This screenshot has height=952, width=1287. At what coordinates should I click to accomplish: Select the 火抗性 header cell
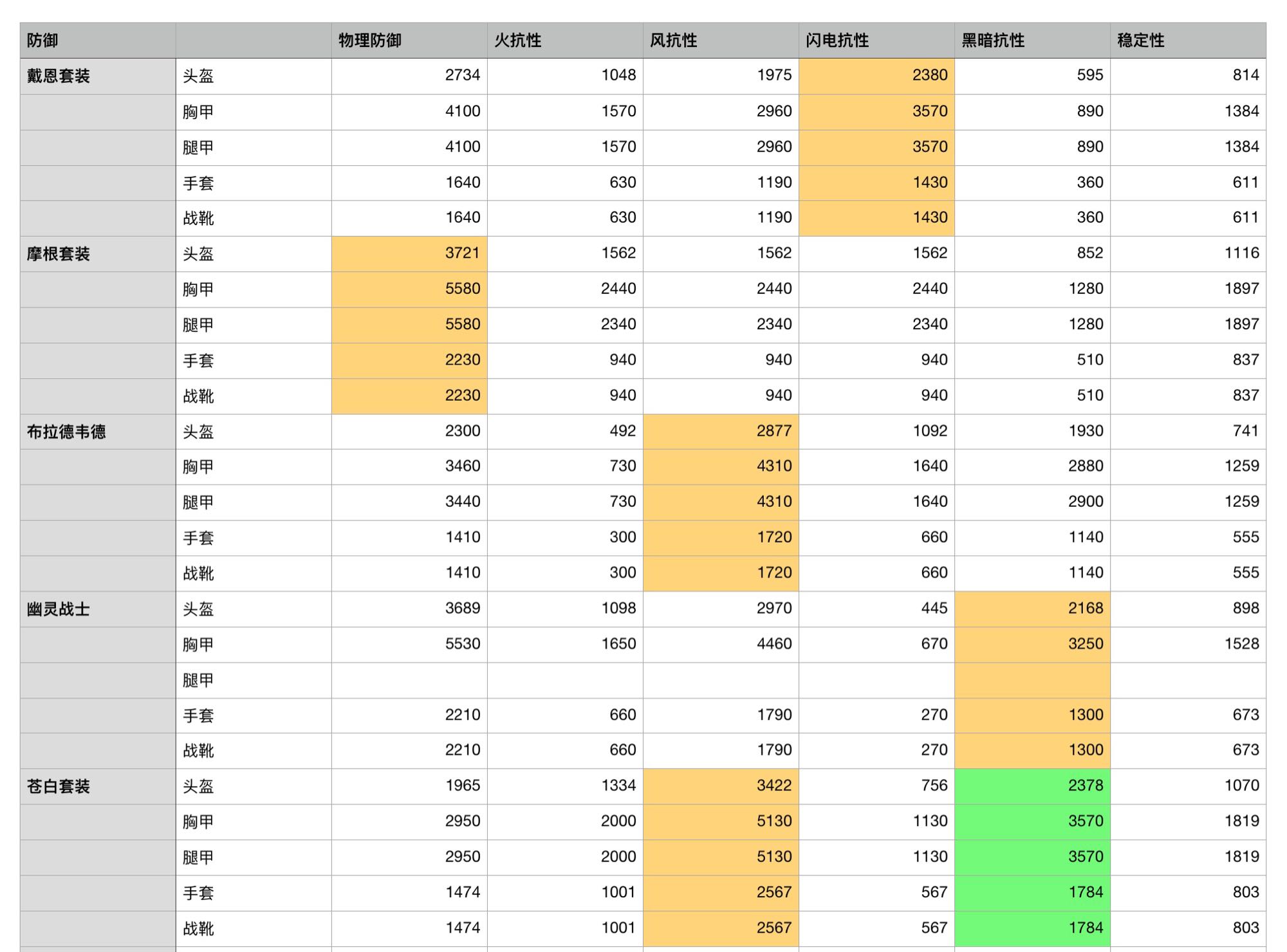565,41
